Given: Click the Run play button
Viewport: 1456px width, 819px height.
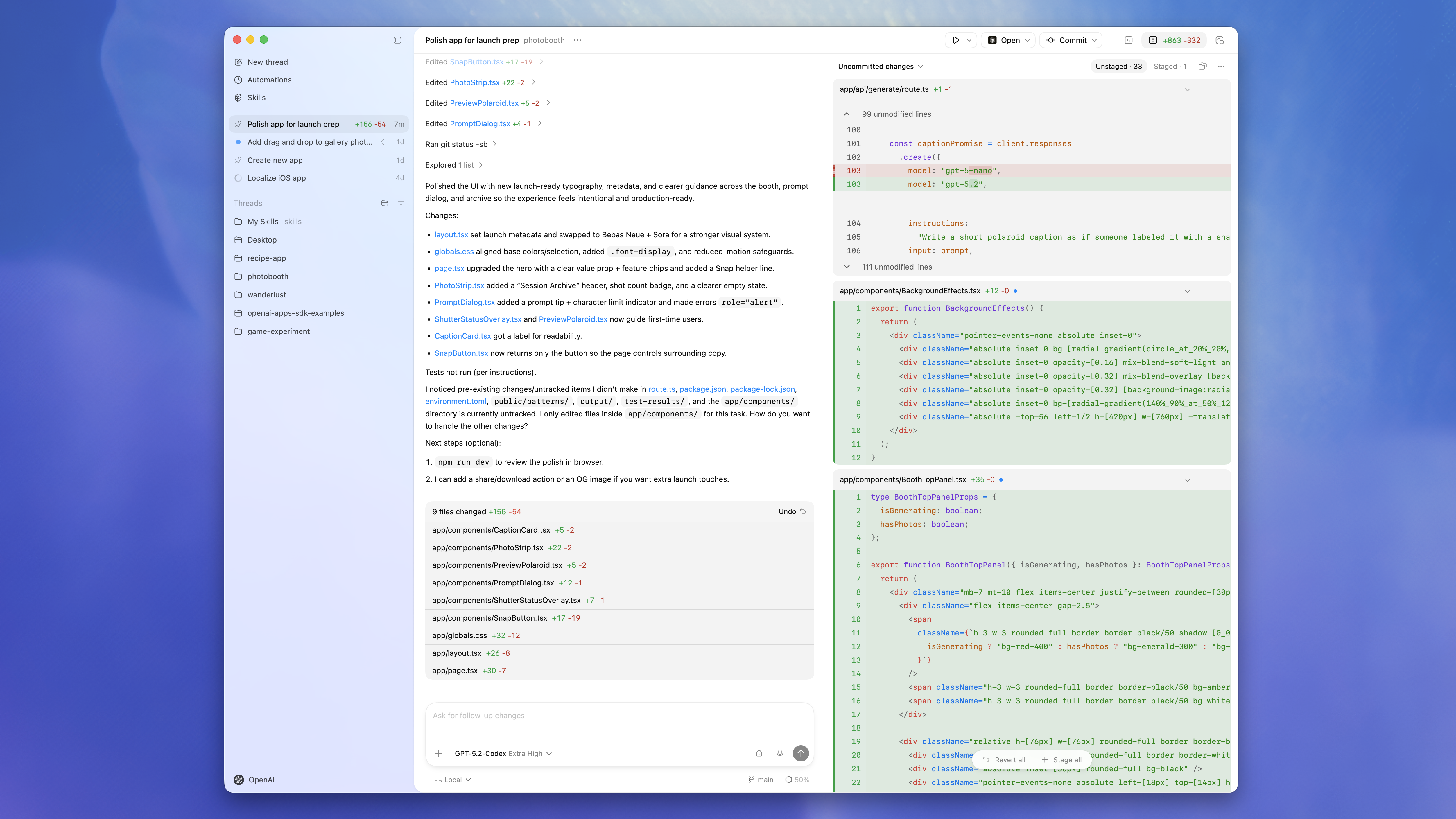Looking at the screenshot, I should pyautogui.click(x=956, y=40).
